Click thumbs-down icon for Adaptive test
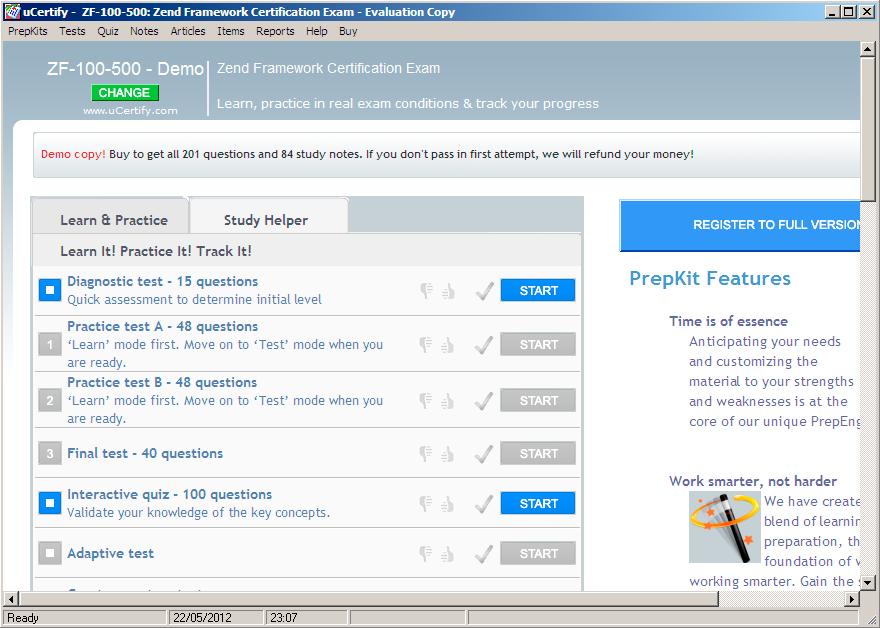 [426, 553]
